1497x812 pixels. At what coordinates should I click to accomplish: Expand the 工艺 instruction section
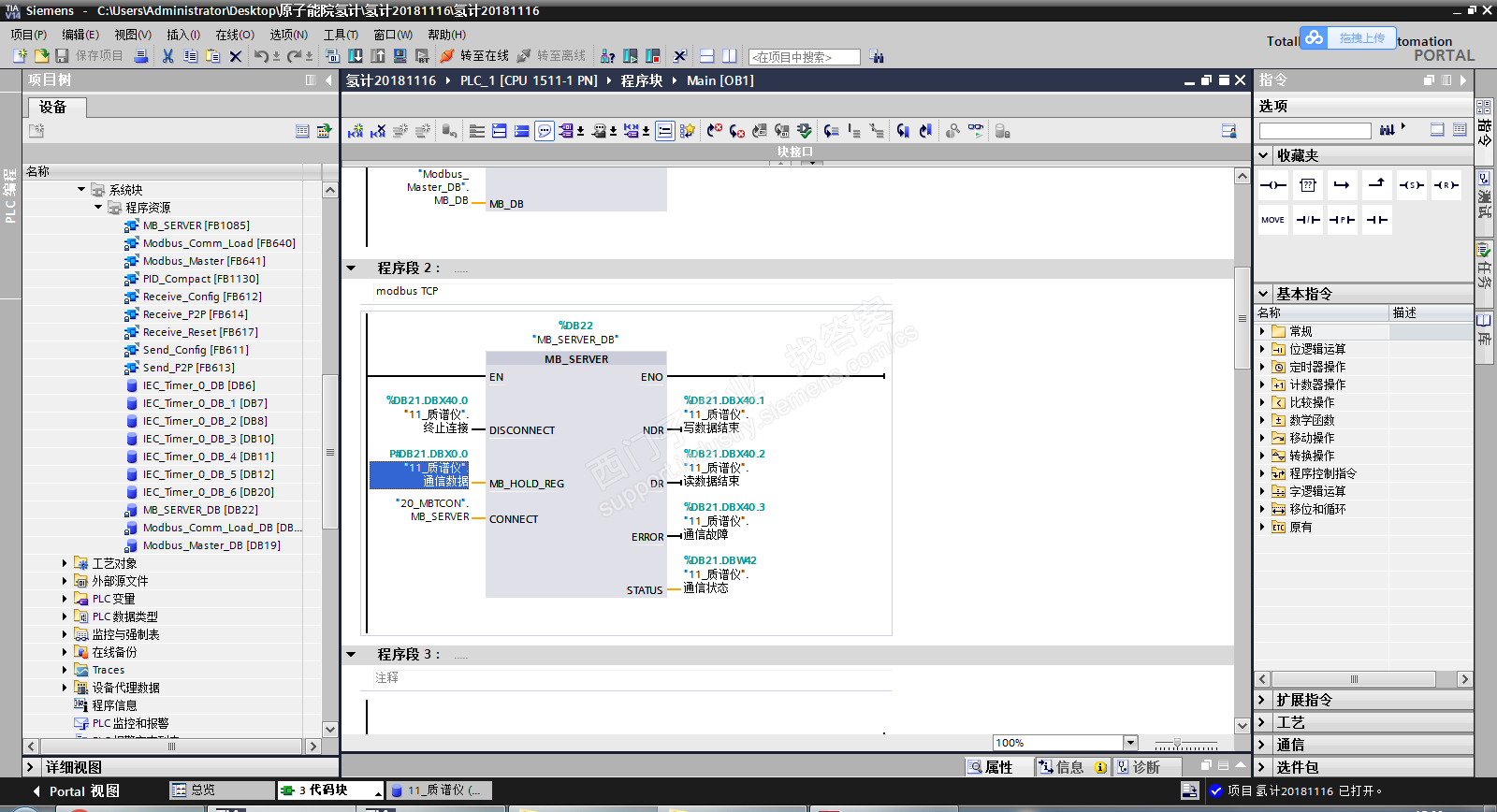coord(1262,722)
